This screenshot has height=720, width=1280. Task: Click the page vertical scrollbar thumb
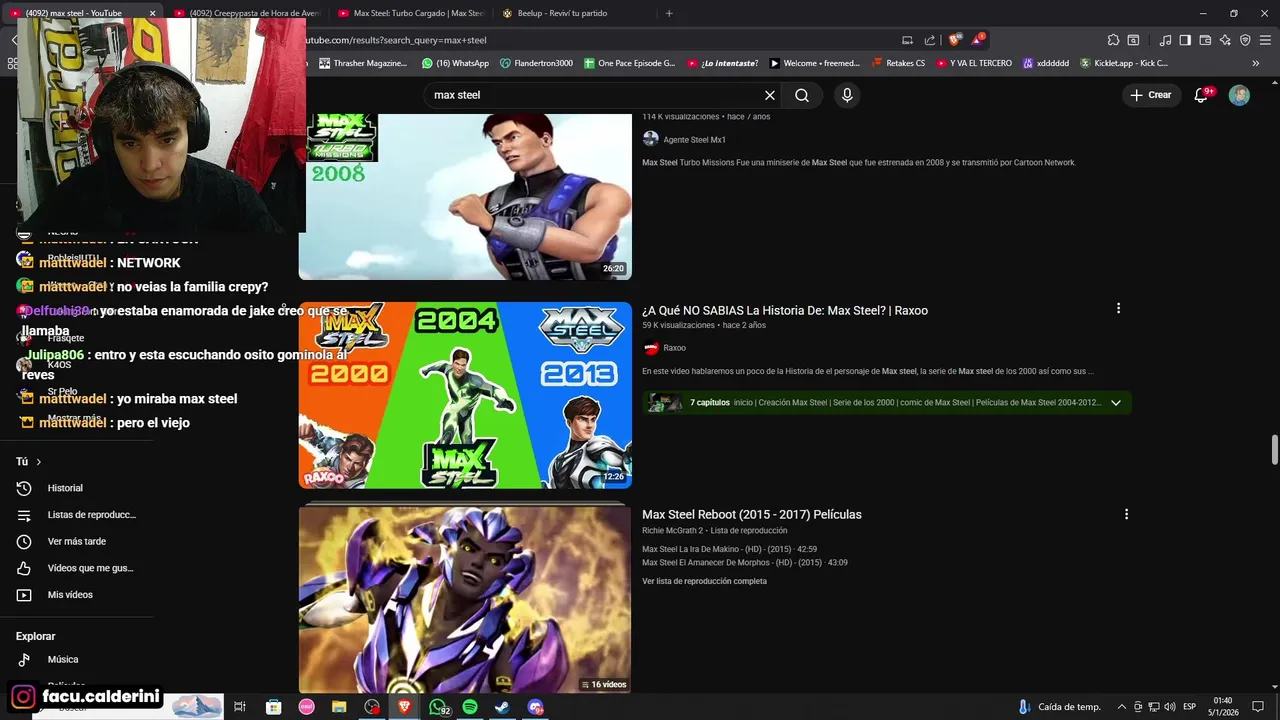[x=1274, y=450]
